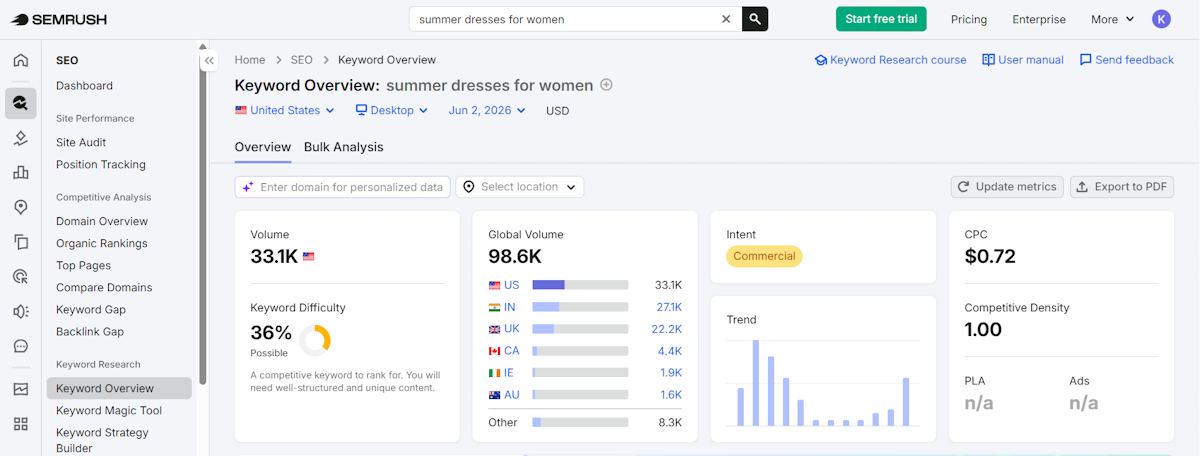This screenshot has height=456, width=1200.
Task: Click Start free trial button
Action: (x=881, y=19)
